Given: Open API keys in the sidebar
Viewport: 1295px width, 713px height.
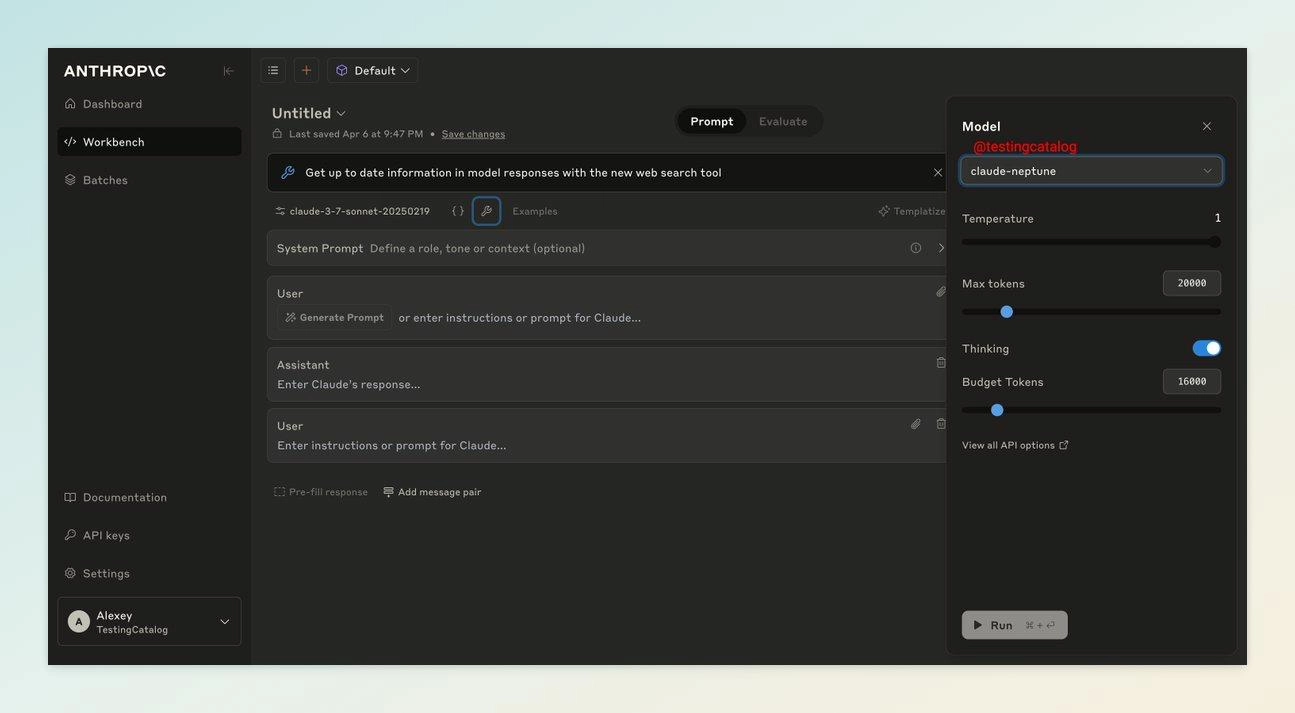Looking at the screenshot, I should [x=149, y=535].
